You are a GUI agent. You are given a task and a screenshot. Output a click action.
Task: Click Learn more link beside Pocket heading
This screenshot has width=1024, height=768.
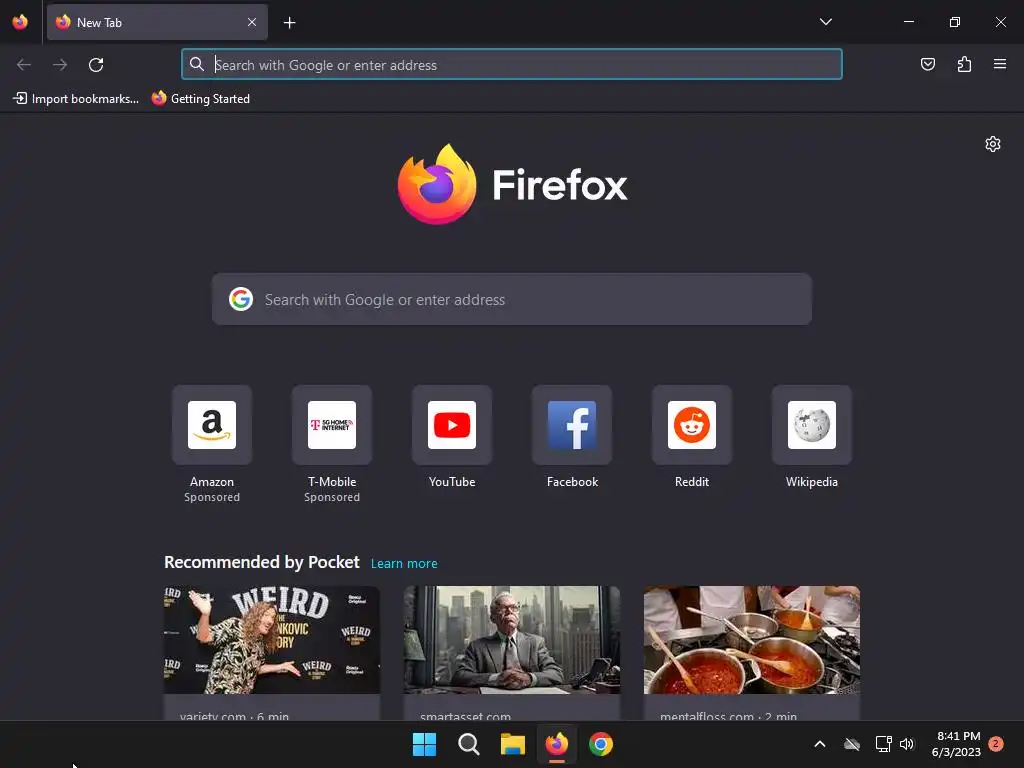404,564
